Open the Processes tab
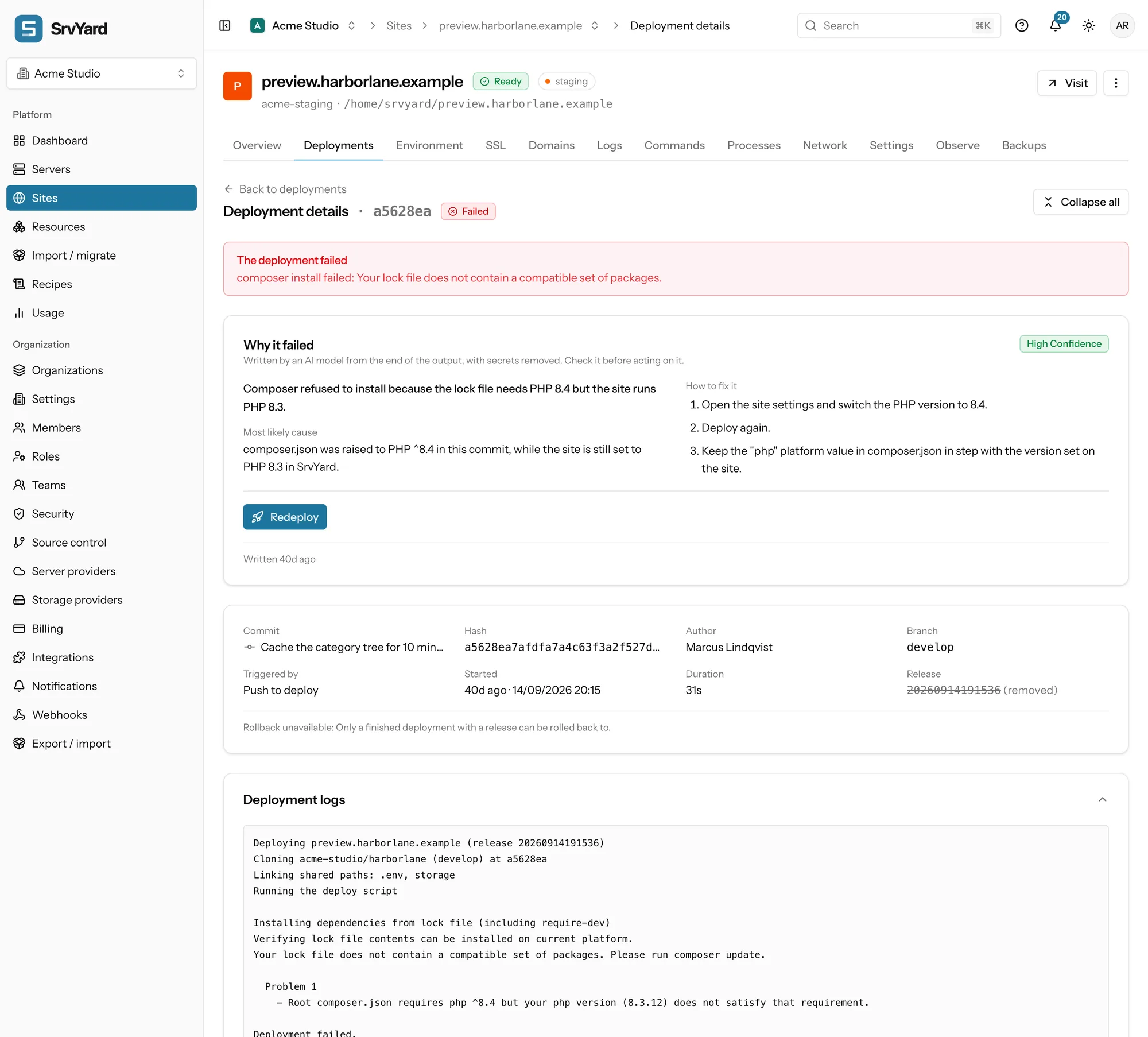 (754, 145)
